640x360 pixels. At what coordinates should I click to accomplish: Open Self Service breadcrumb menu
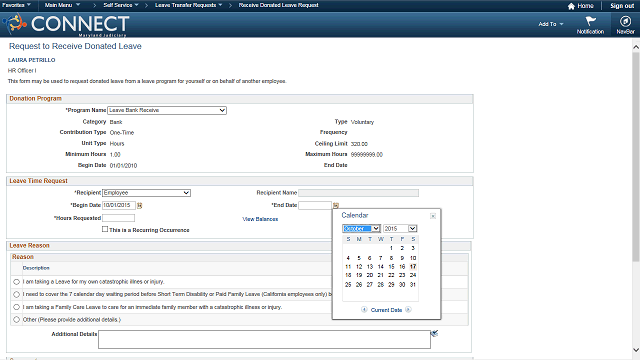point(121,5)
